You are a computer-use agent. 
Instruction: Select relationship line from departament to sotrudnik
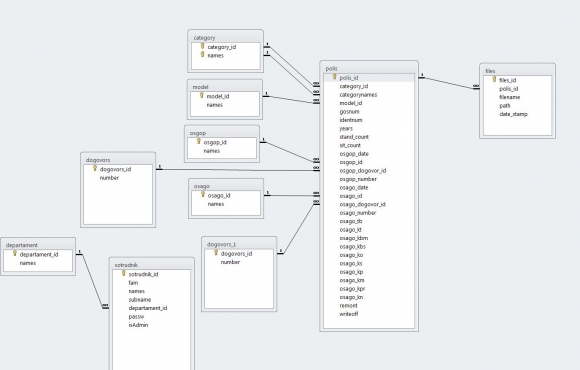[x=92, y=280]
